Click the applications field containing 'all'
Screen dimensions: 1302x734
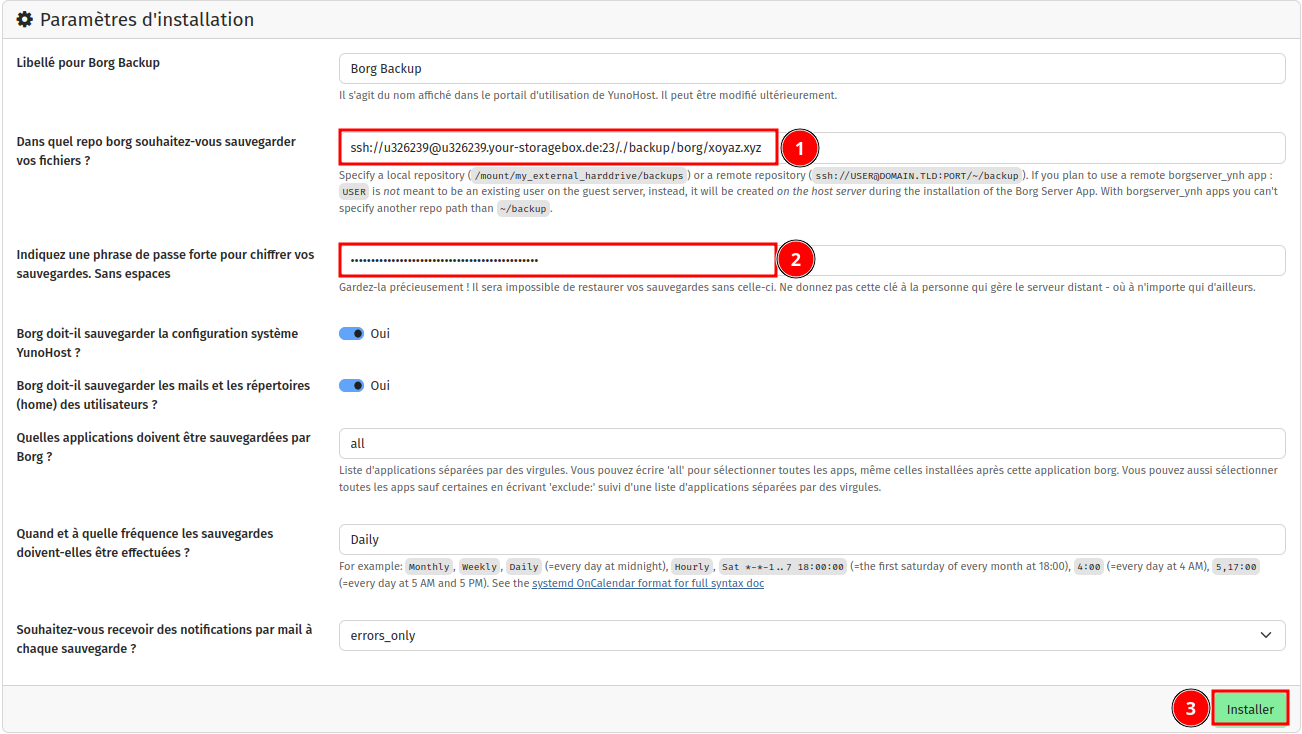point(811,444)
